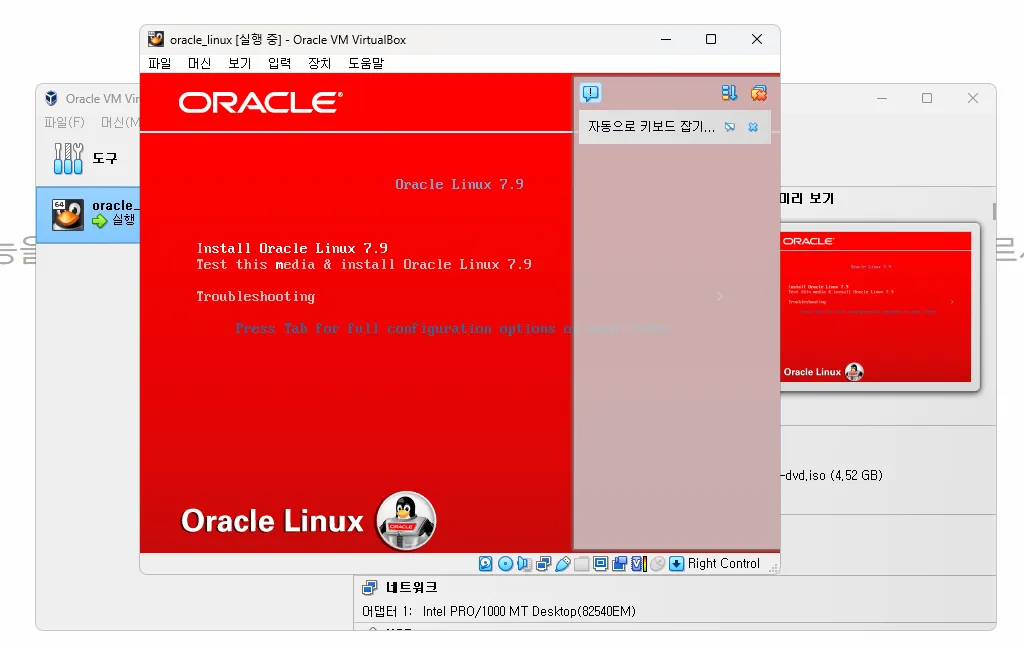This screenshot has width=1024, height=648.
Task: Click the VM window resize grip at corner
Action: click(x=773, y=568)
